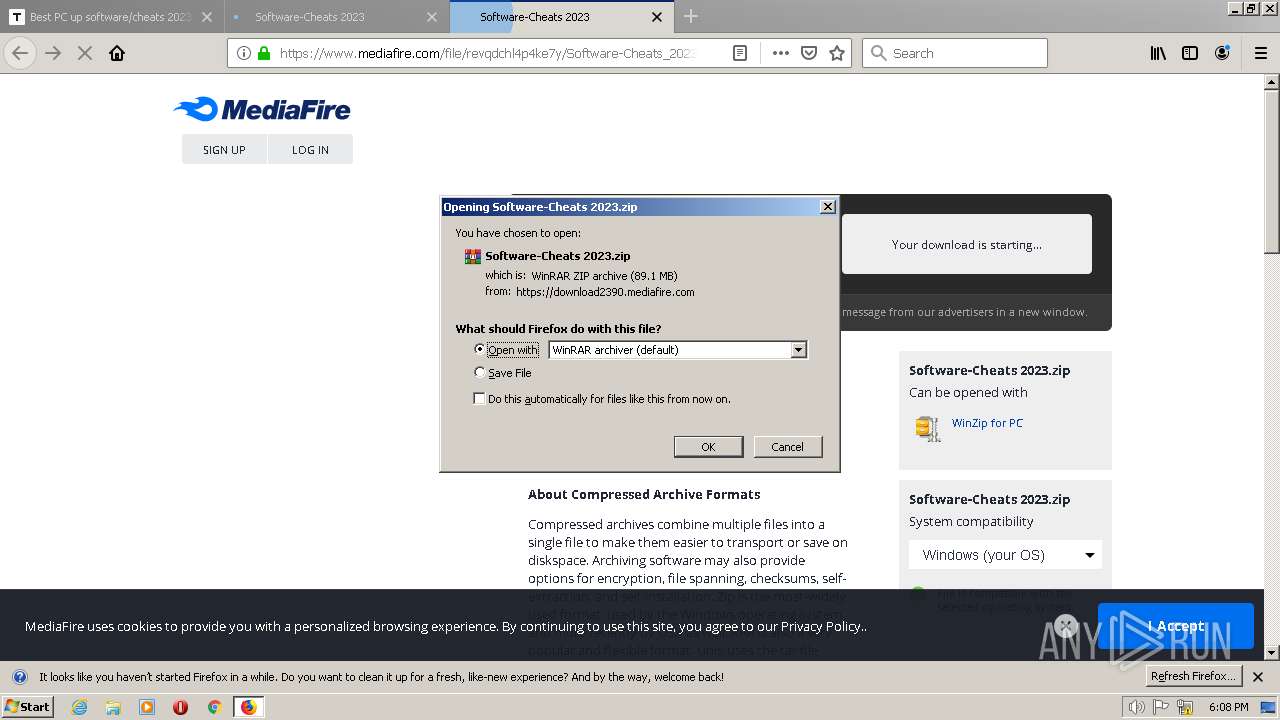Show sidebars icon in Firefox toolbar

1190,53
